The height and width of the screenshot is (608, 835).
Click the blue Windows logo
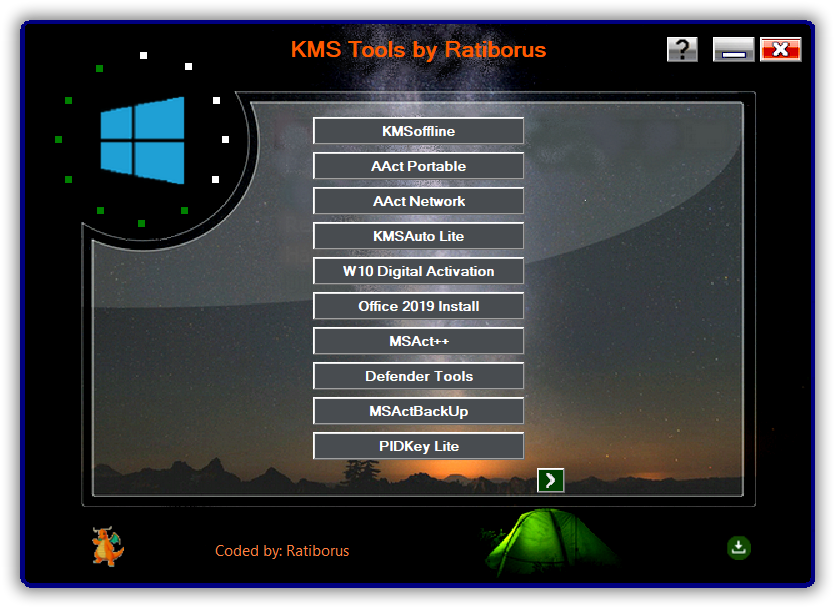142,141
